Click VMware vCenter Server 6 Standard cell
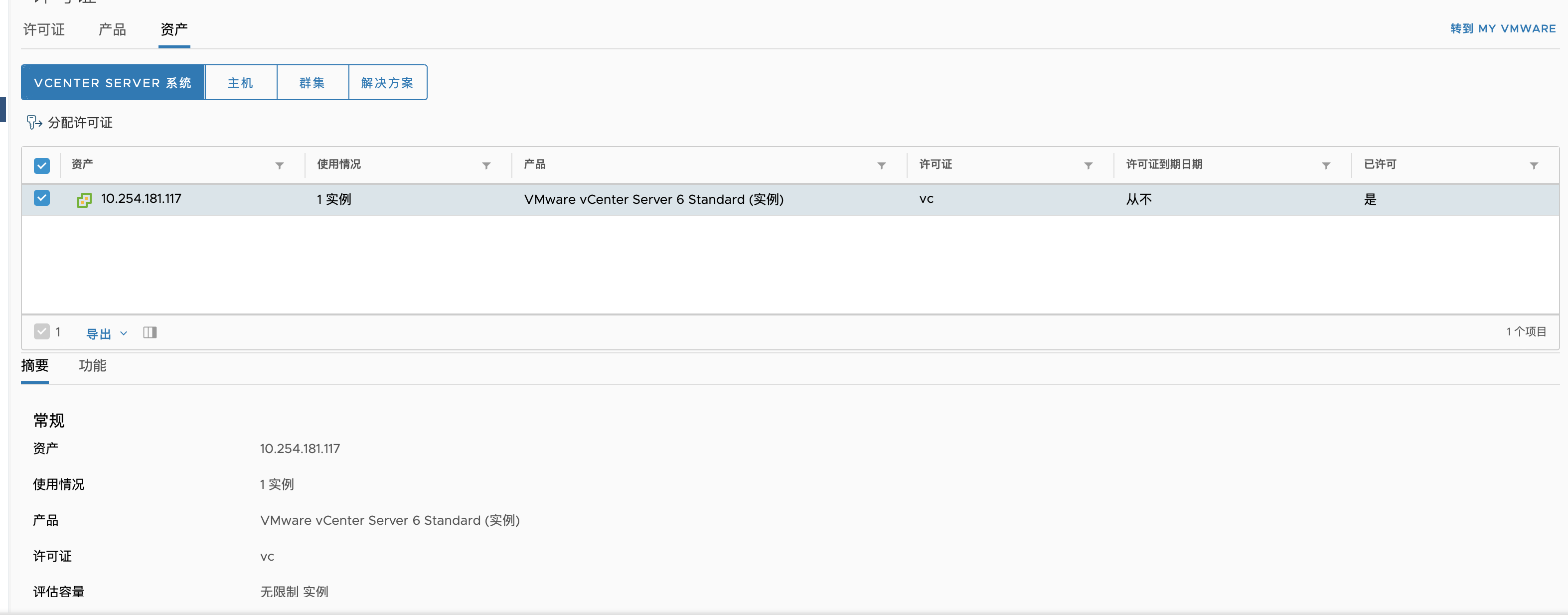The image size is (1568, 615). point(654,199)
